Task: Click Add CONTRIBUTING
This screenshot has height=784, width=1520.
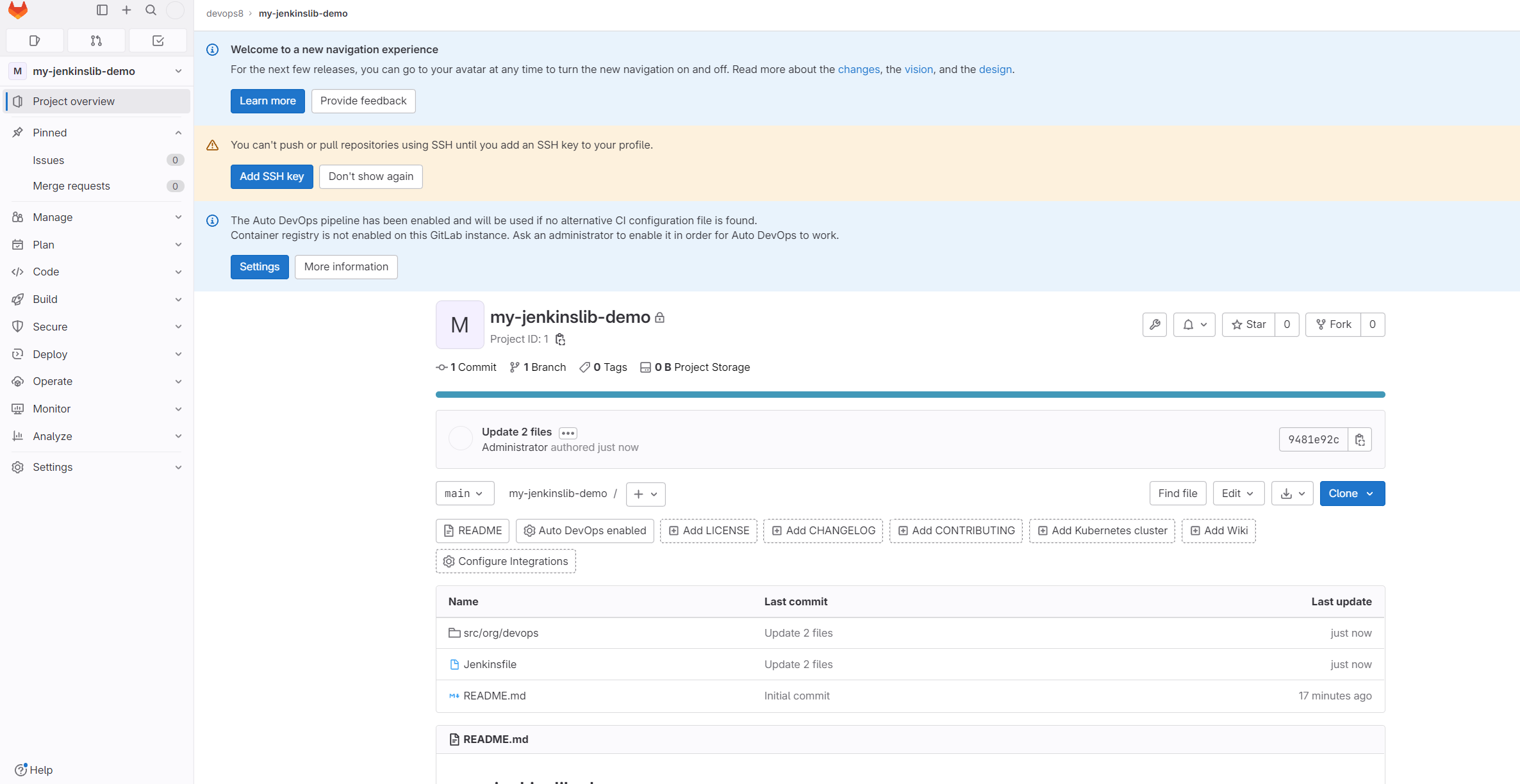Action: pos(956,530)
